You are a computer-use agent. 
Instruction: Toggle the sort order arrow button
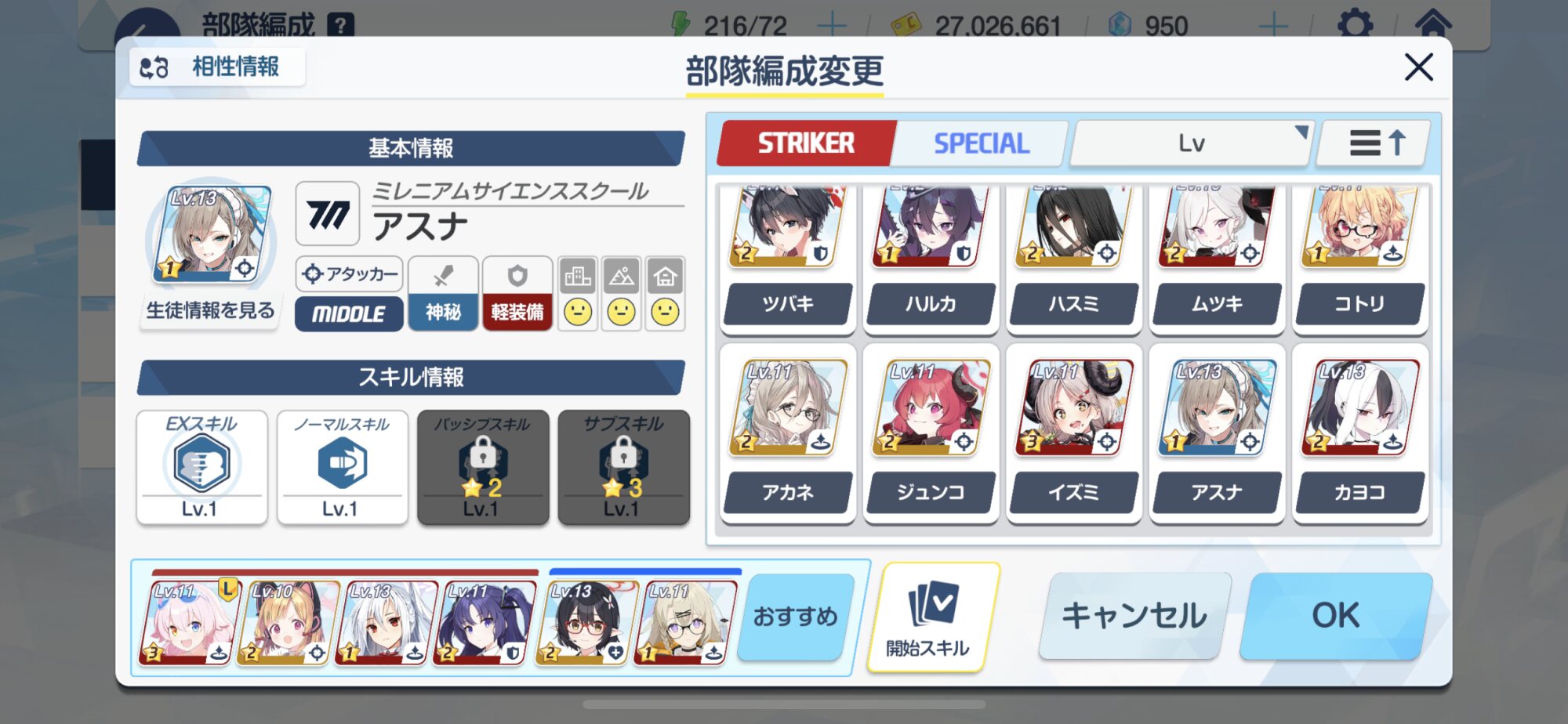(1375, 143)
